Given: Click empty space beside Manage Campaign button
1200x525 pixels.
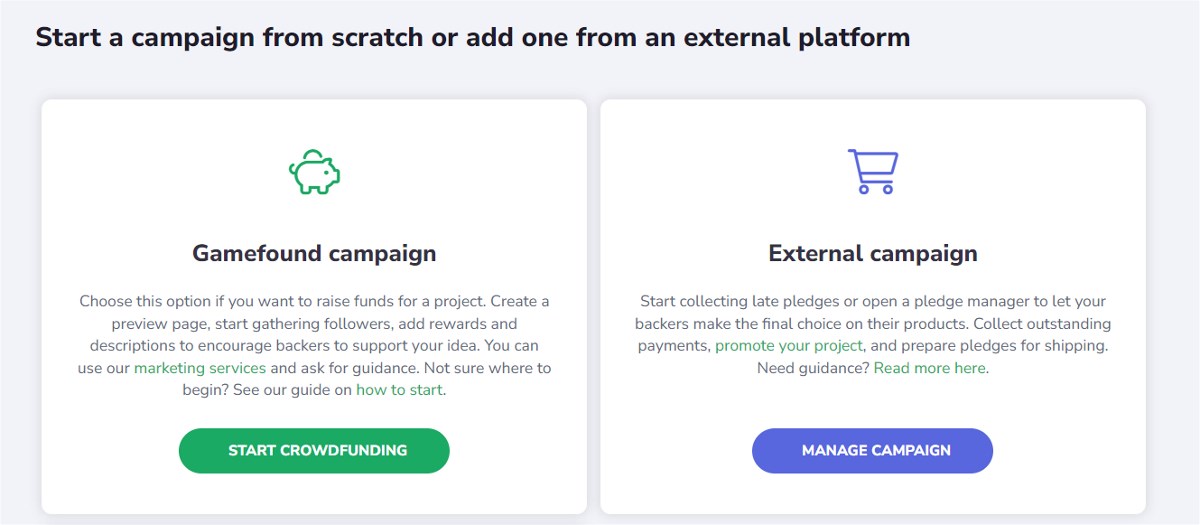Looking at the screenshot, I should pyautogui.click(x=1065, y=450).
